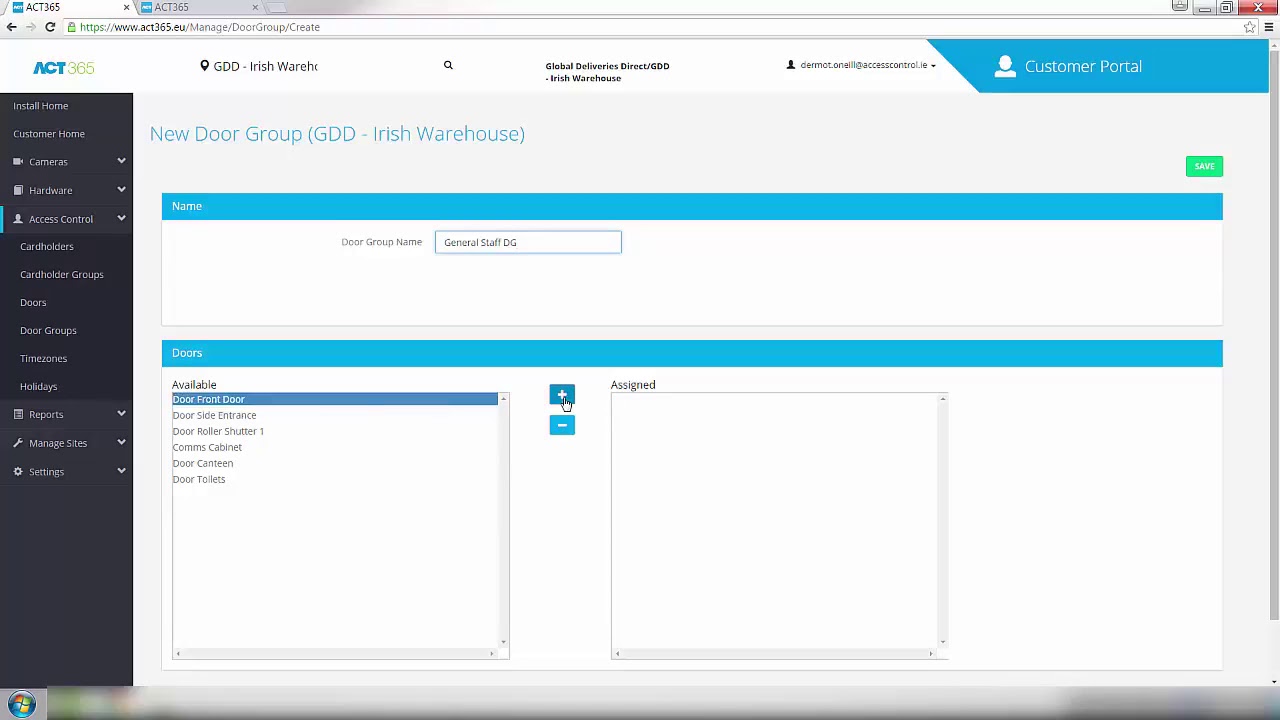The width and height of the screenshot is (1280, 720).
Task: Open Cardholder Groups in the sidebar
Action: tap(62, 275)
